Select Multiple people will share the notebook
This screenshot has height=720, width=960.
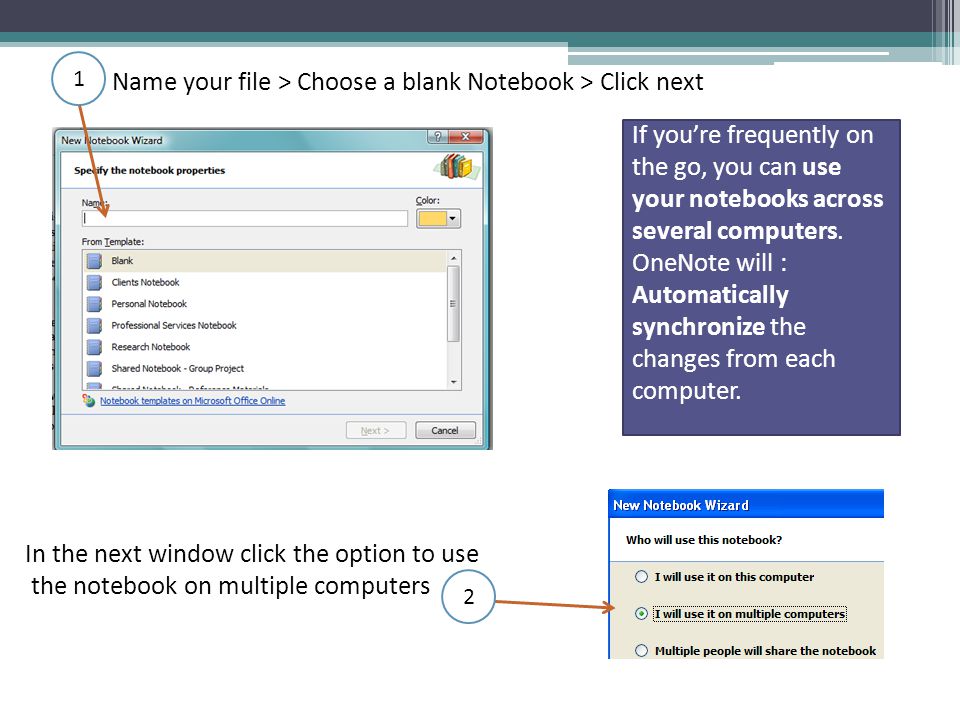pos(756,651)
